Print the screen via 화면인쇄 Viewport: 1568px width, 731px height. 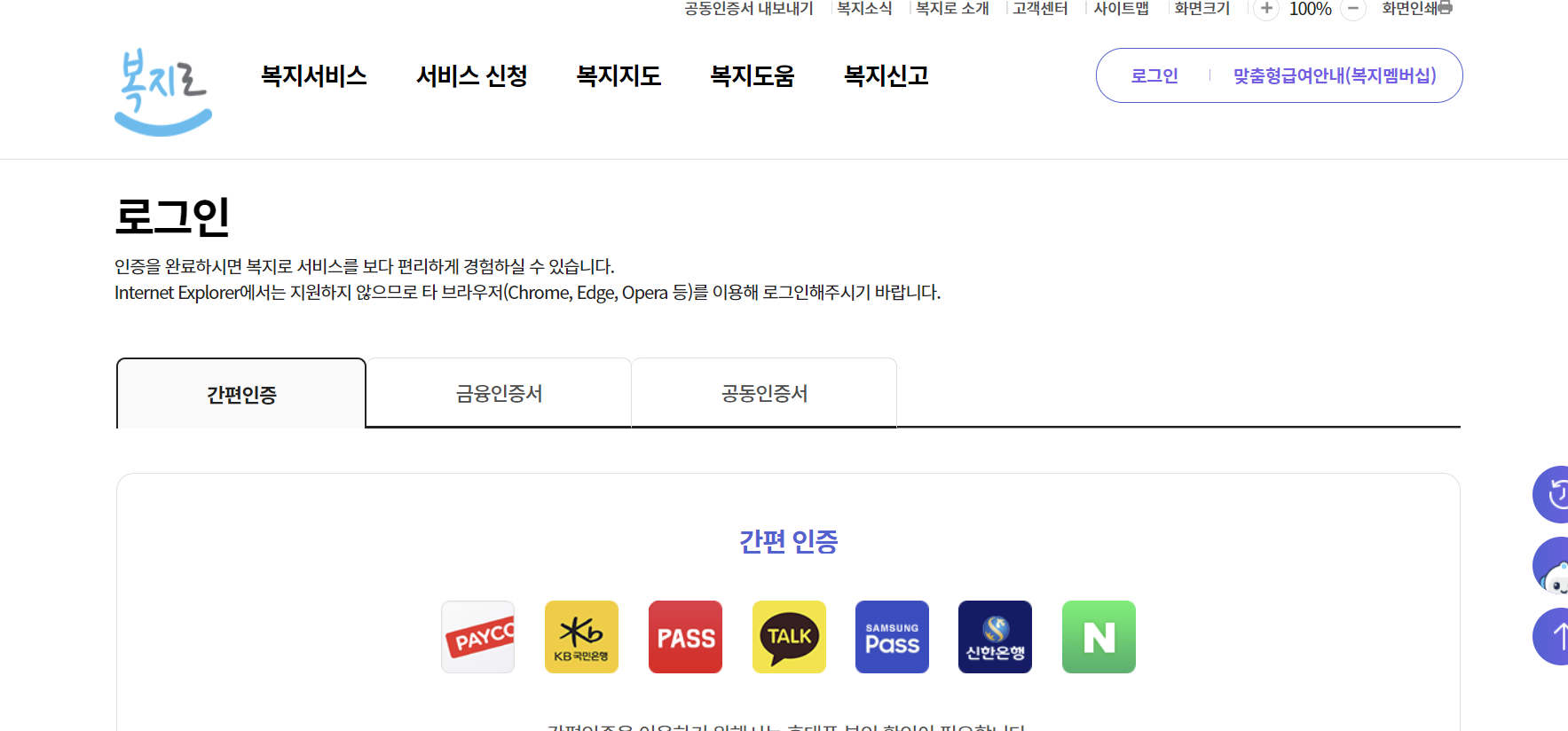(x=1417, y=9)
